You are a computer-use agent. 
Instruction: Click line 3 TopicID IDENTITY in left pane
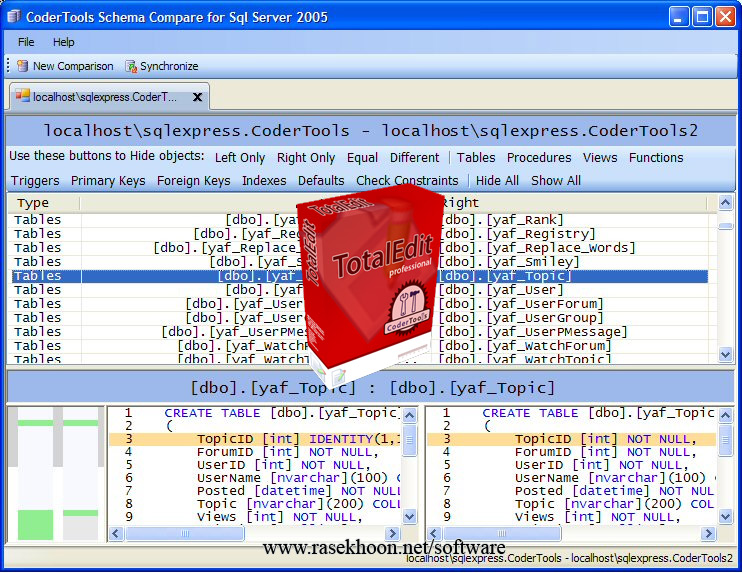pos(256,439)
